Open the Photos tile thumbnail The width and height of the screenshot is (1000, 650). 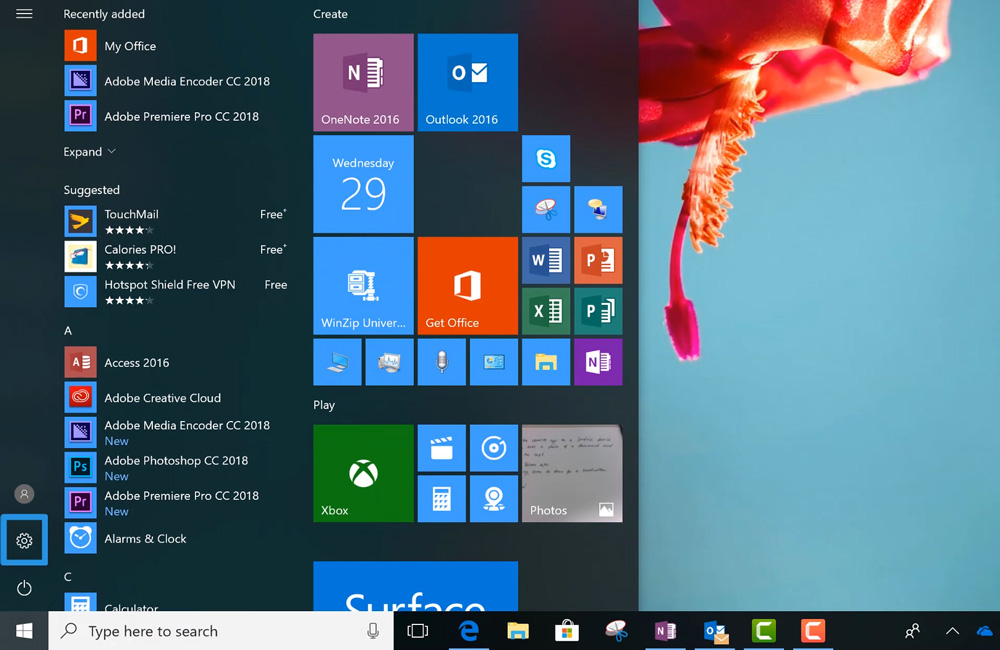pyautogui.click(x=572, y=473)
